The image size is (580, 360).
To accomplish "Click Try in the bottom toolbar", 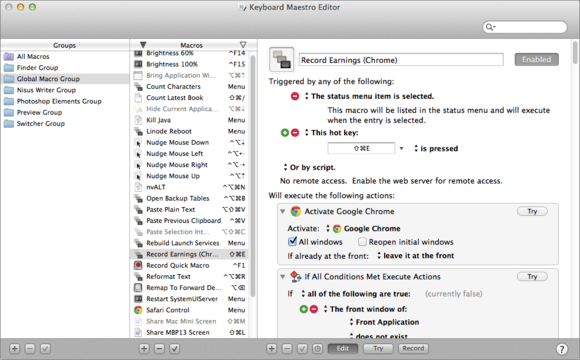I will tap(378, 349).
